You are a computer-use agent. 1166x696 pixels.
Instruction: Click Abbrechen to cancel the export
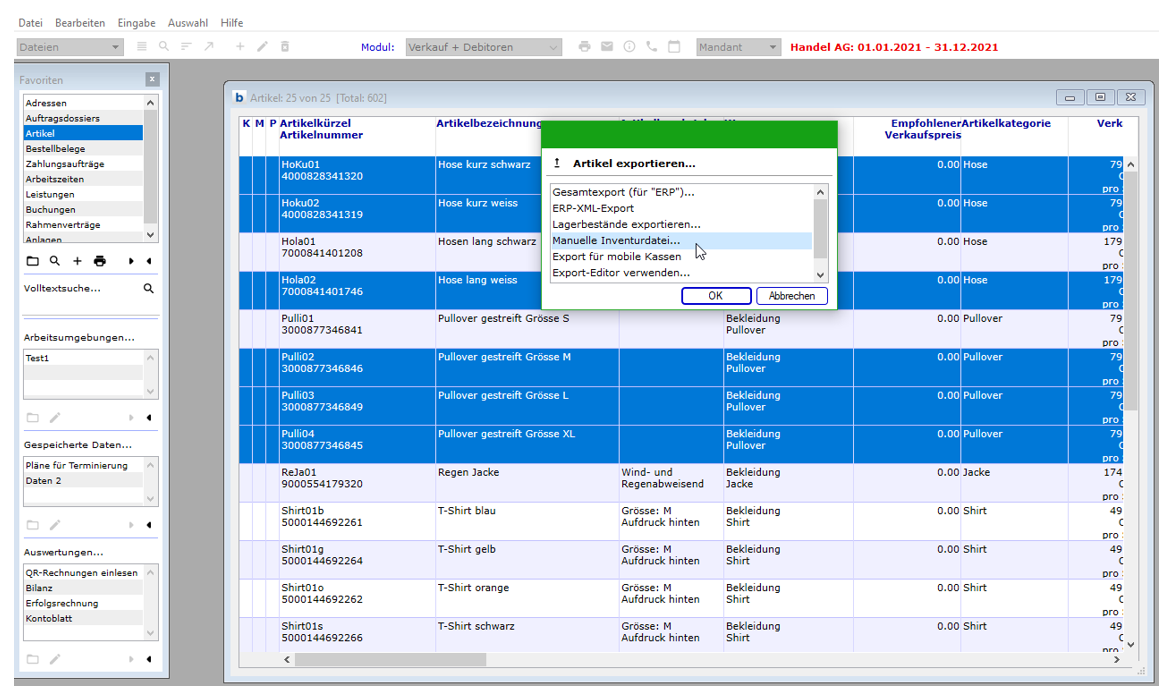click(x=792, y=296)
